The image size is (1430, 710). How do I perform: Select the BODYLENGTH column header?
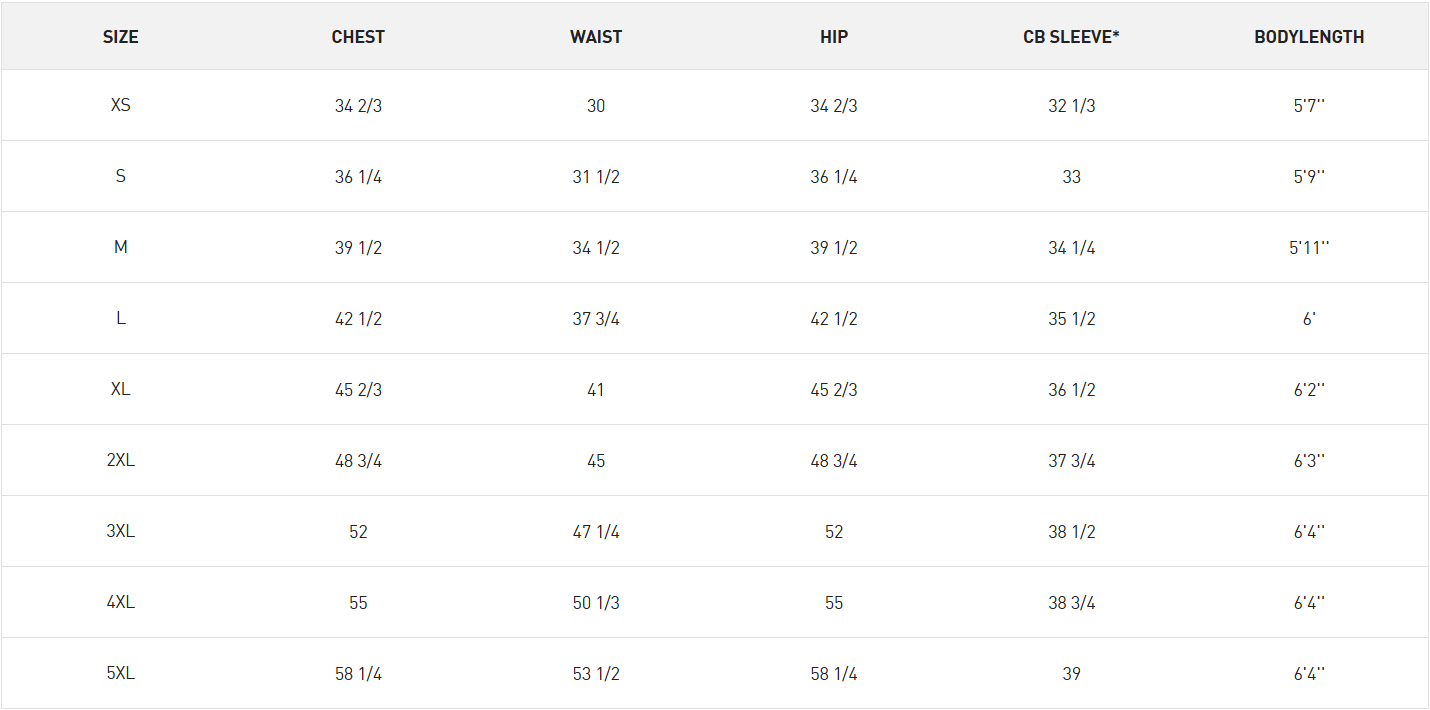[x=1309, y=37]
